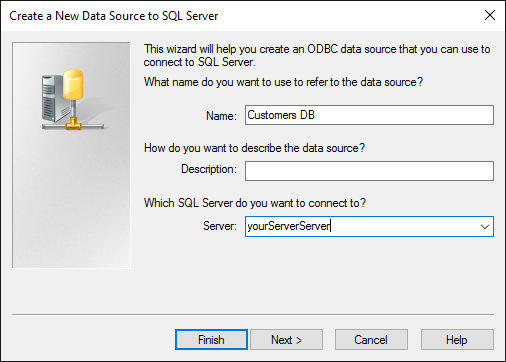The width and height of the screenshot is (506, 362).
Task: Click the wizard introduction text about ODBC
Action: [x=317, y=55]
